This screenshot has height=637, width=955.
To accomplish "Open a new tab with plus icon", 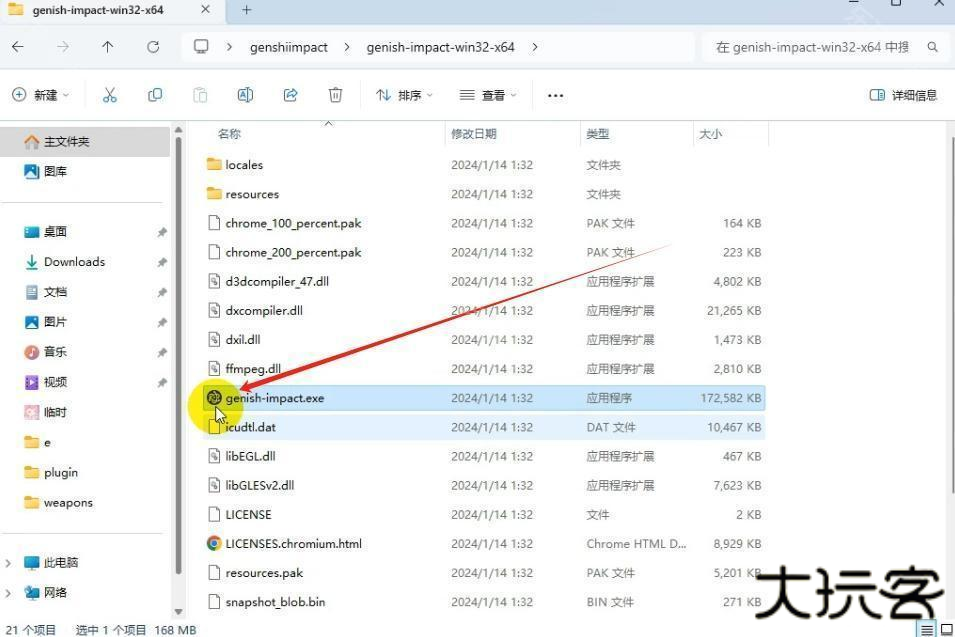I will coord(246,11).
